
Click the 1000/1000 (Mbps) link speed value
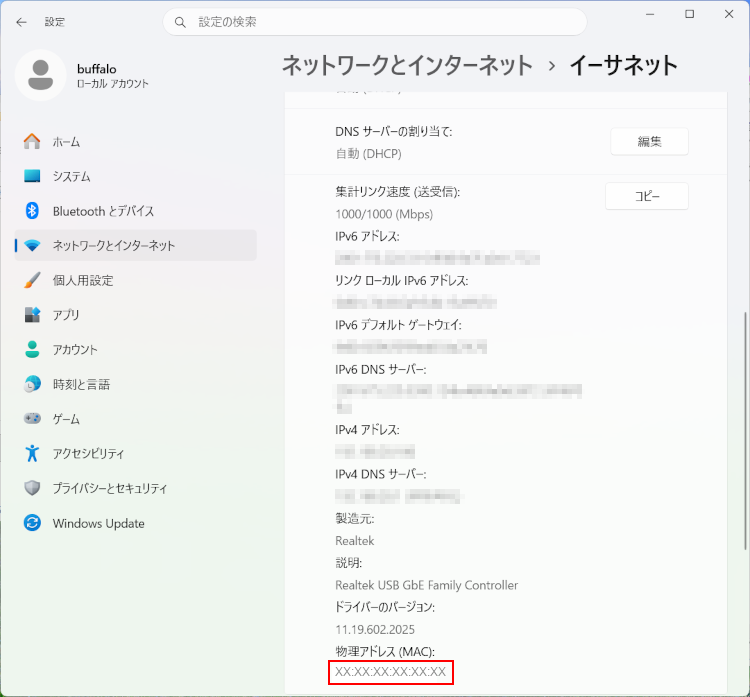[x=384, y=214]
